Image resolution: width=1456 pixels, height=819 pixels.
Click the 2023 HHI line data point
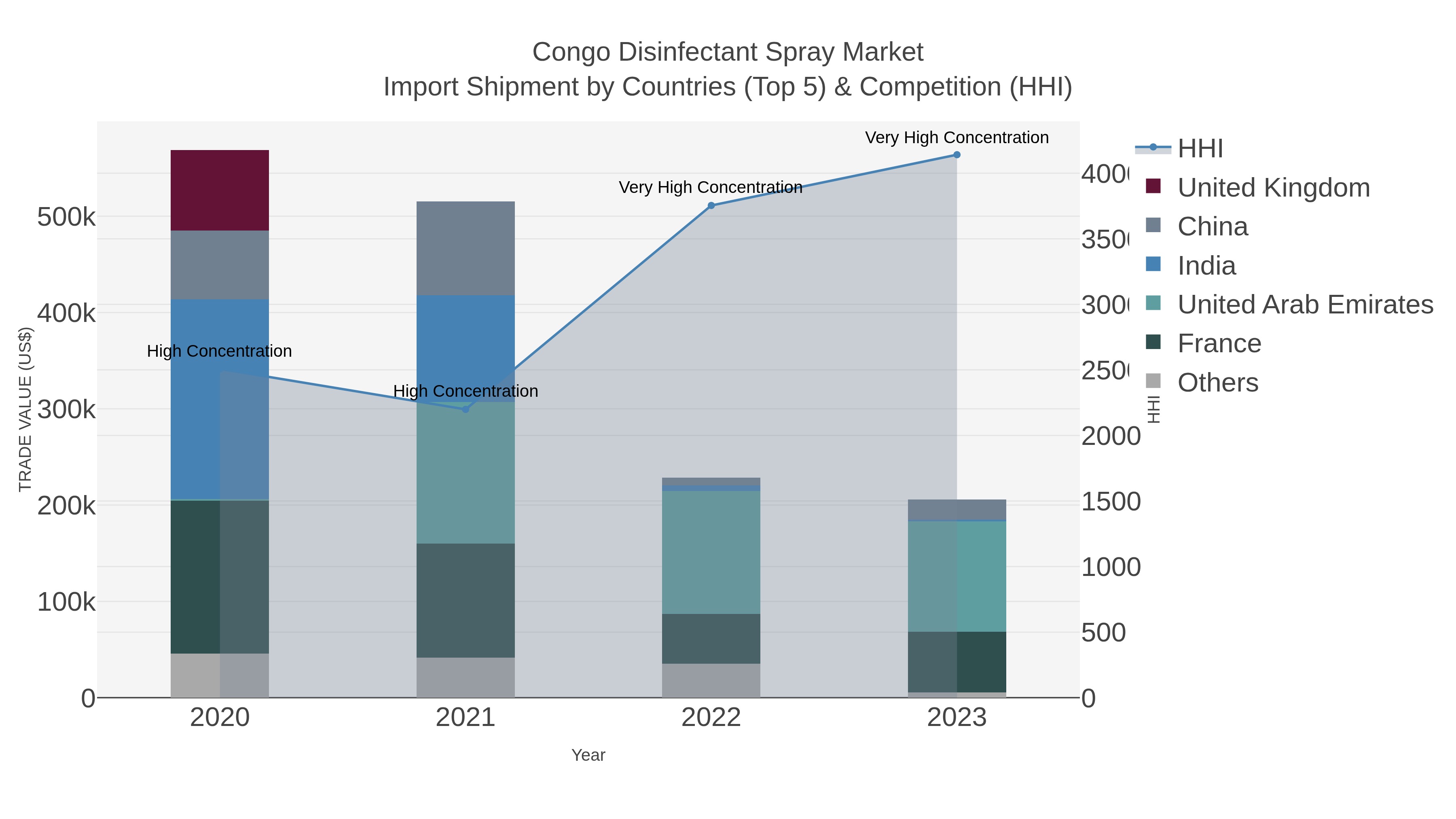click(x=957, y=155)
